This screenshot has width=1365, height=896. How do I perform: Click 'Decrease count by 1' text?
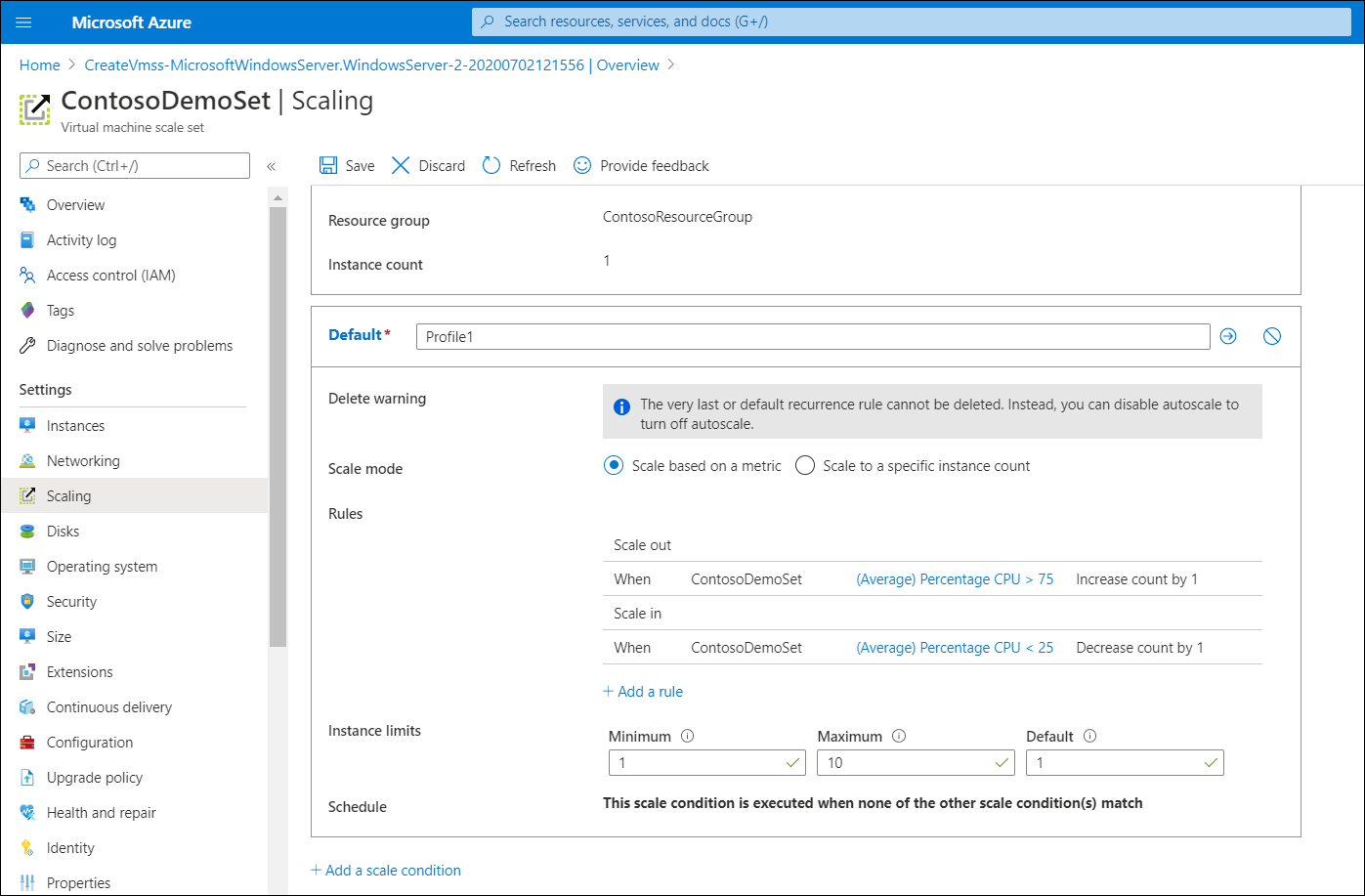pos(1139,647)
